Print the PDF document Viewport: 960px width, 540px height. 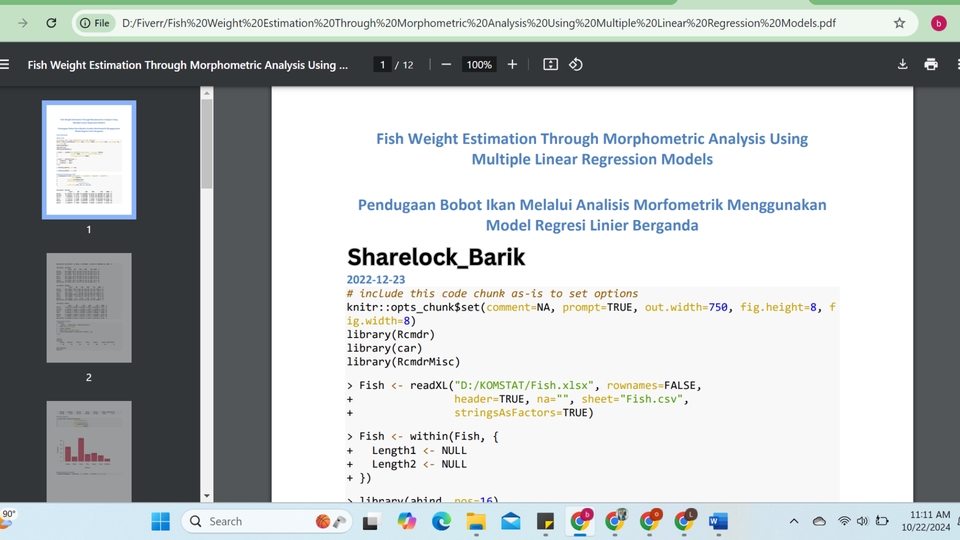point(931,64)
